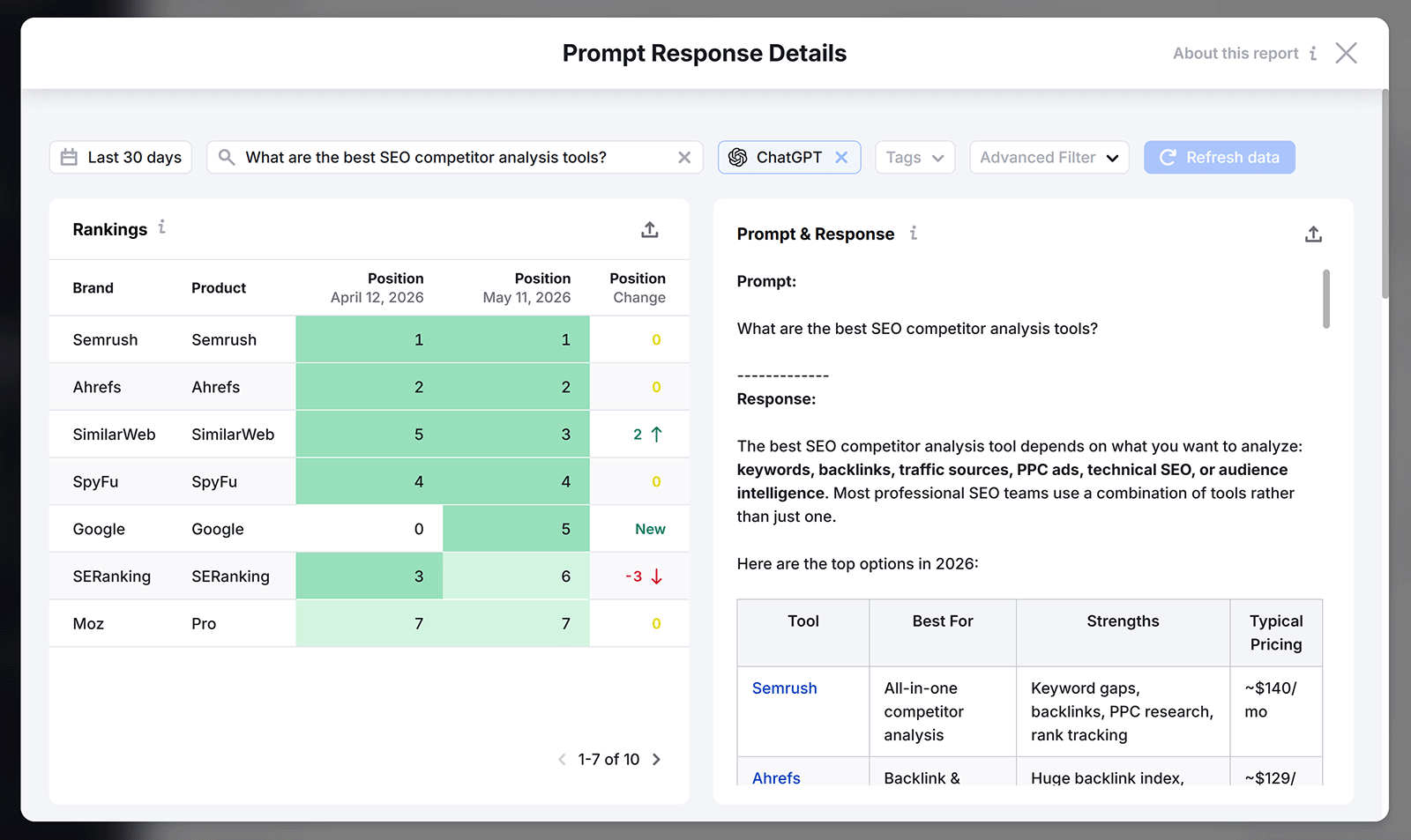
Task: Click the Product column header
Action: (x=219, y=288)
